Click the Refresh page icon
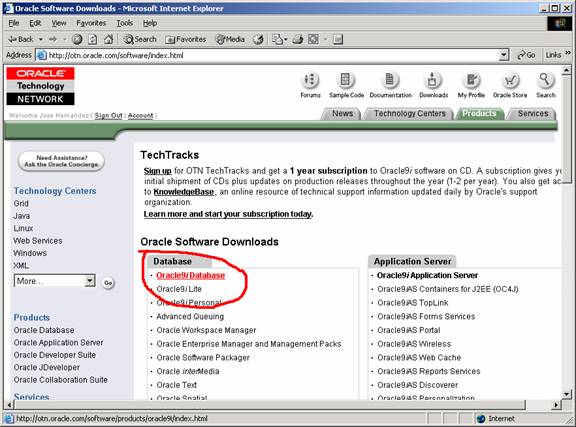The image size is (576, 427). click(93, 39)
